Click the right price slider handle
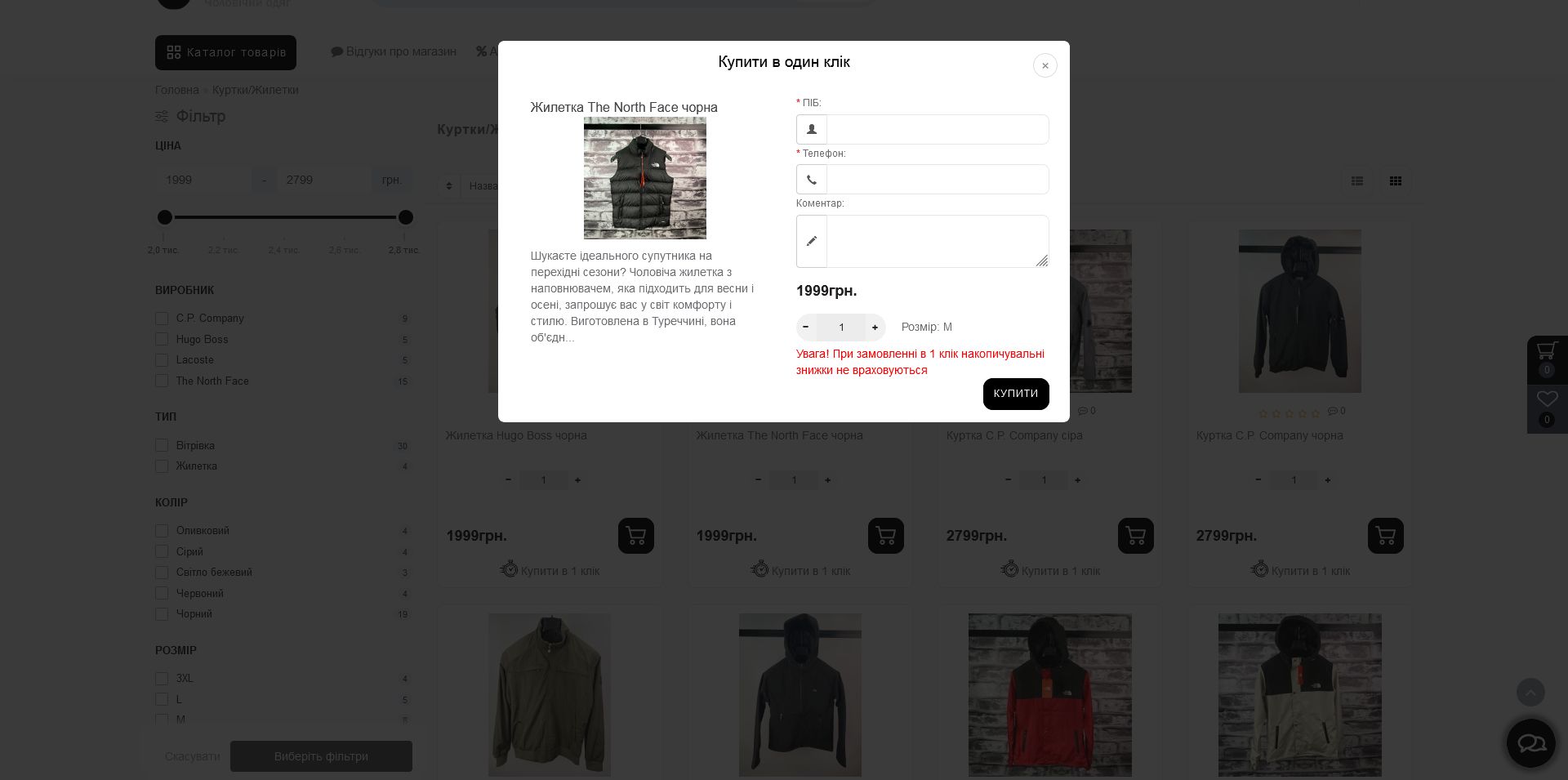 click(406, 217)
